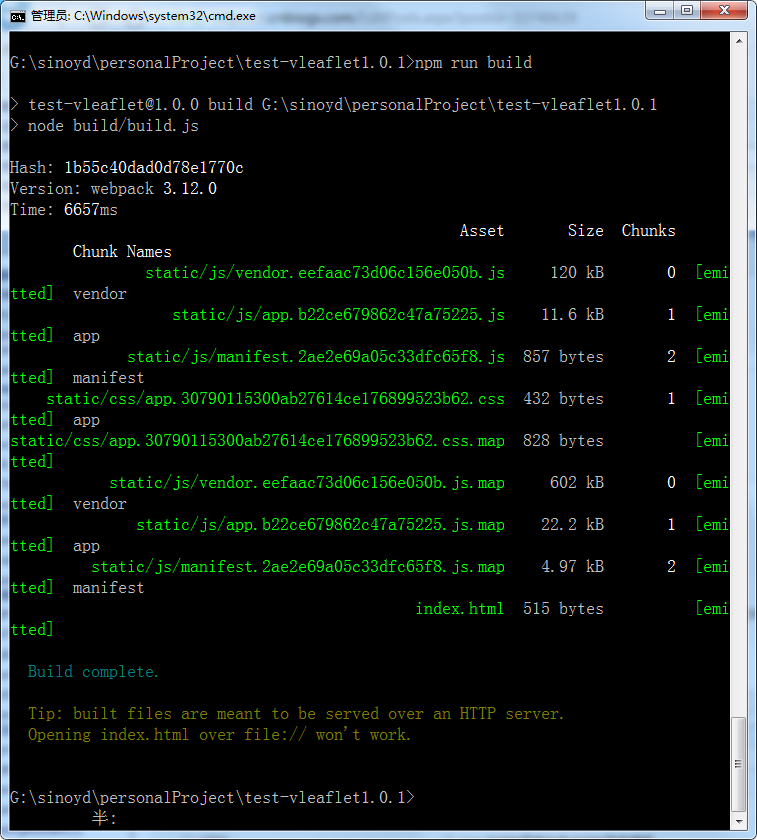
Task: Click the index.html asset name
Action: pos(460,609)
